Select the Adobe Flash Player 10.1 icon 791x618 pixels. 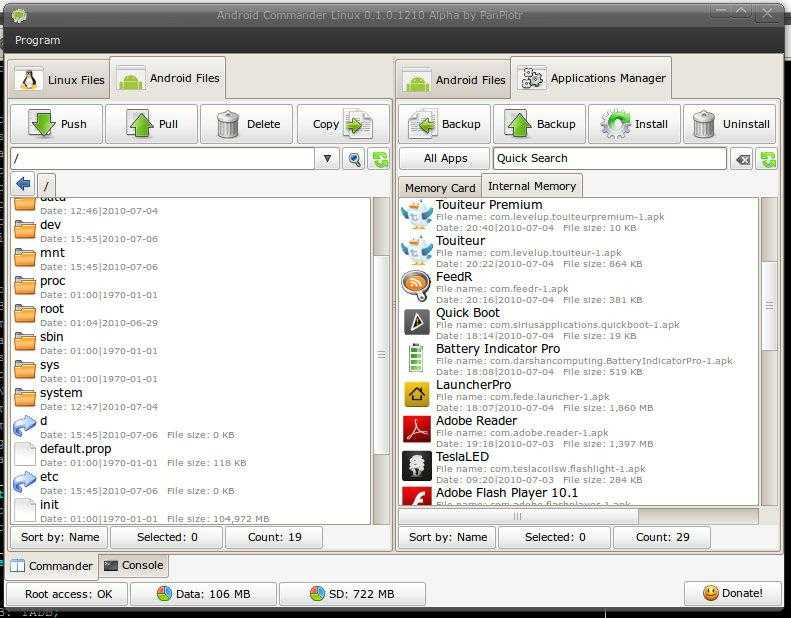pos(417,497)
